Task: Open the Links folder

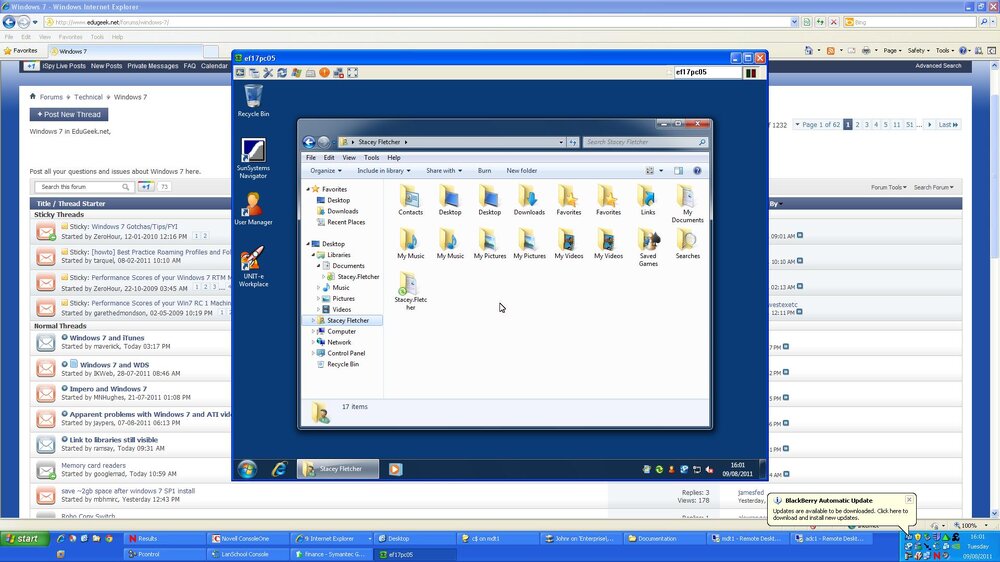Action: [647, 200]
